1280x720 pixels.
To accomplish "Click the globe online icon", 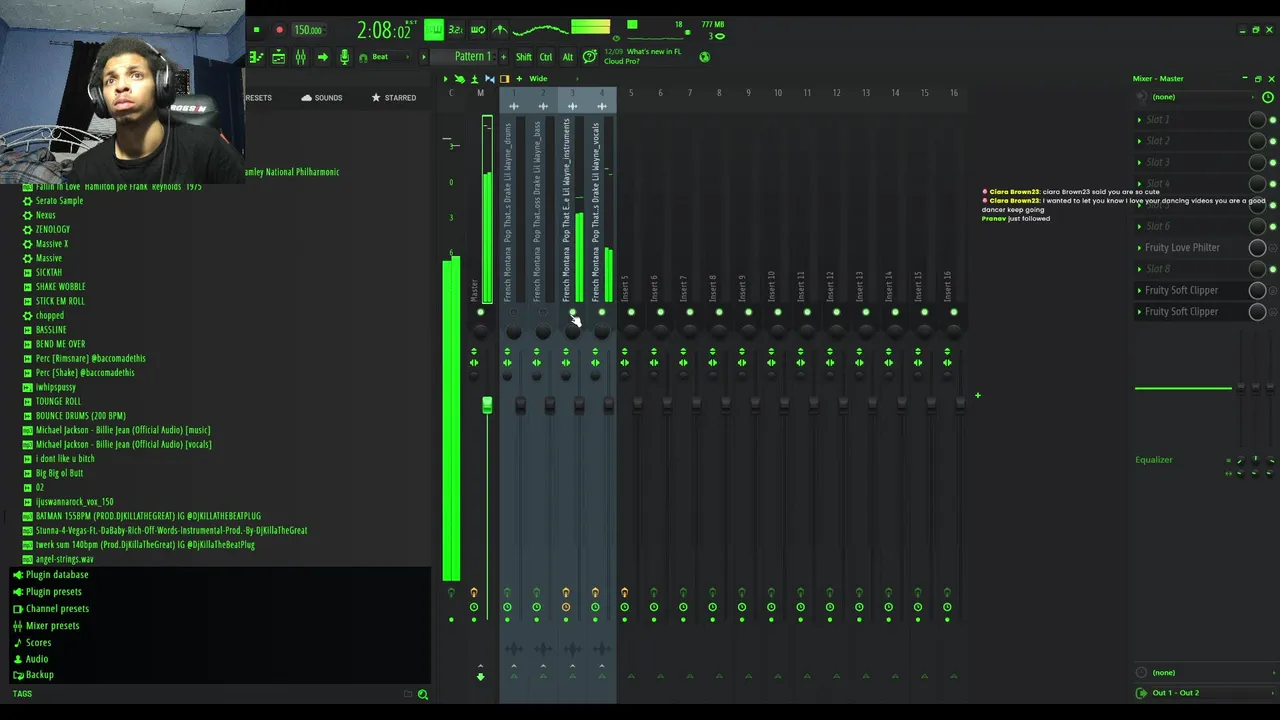I will [x=704, y=57].
